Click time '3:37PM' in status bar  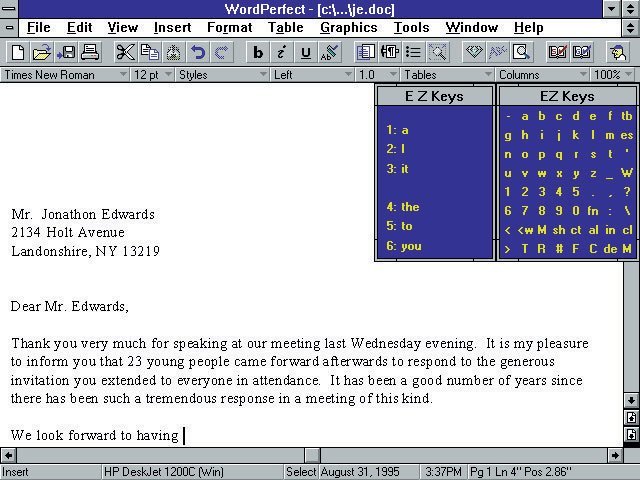(443, 472)
